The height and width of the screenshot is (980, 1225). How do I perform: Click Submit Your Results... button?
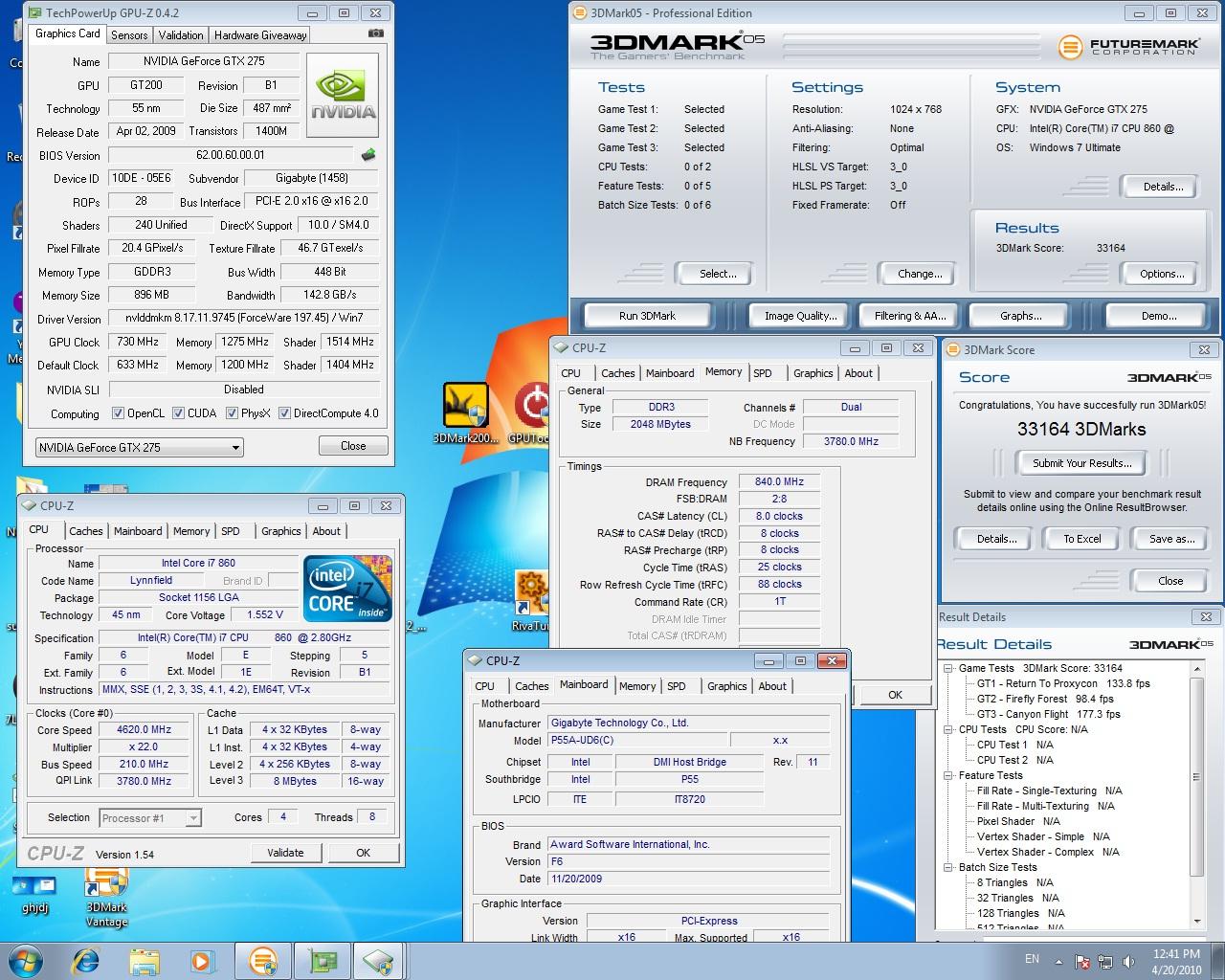[1081, 463]
